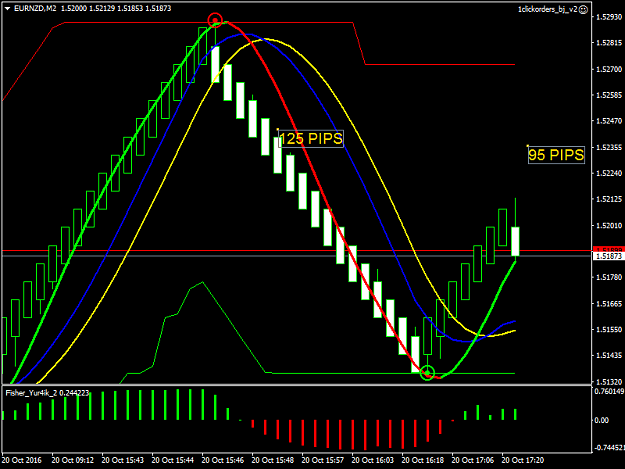Click the 1.52125 price scale value
625x469 pixels.
click(609, 199)
